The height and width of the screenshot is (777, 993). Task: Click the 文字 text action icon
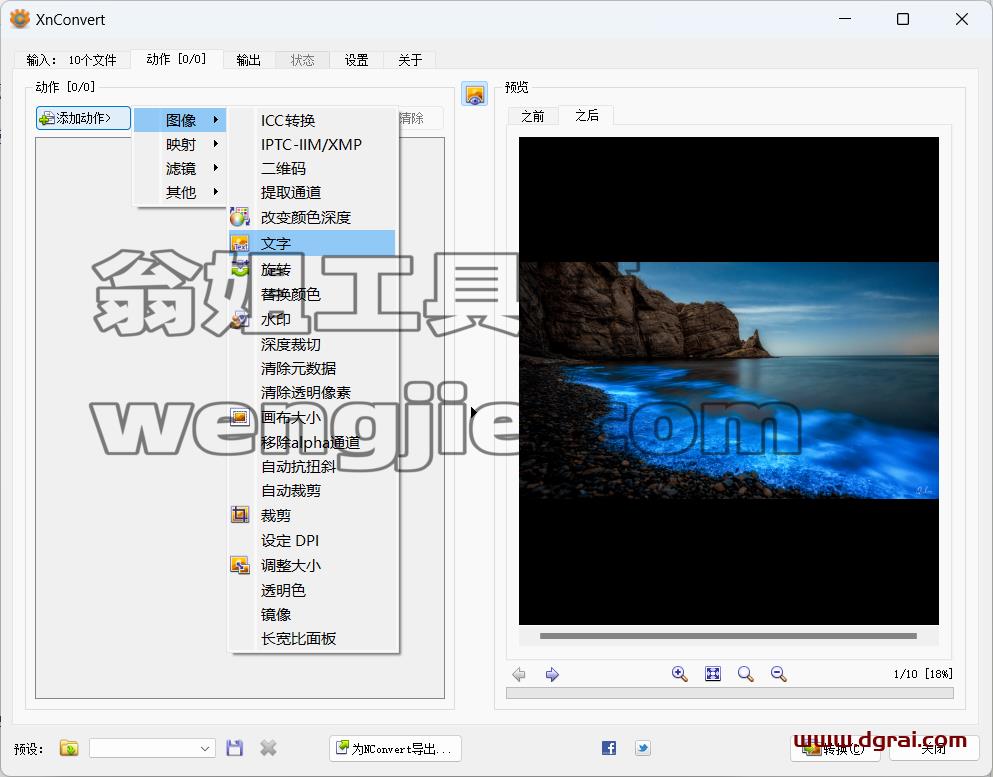coord(239,244)
